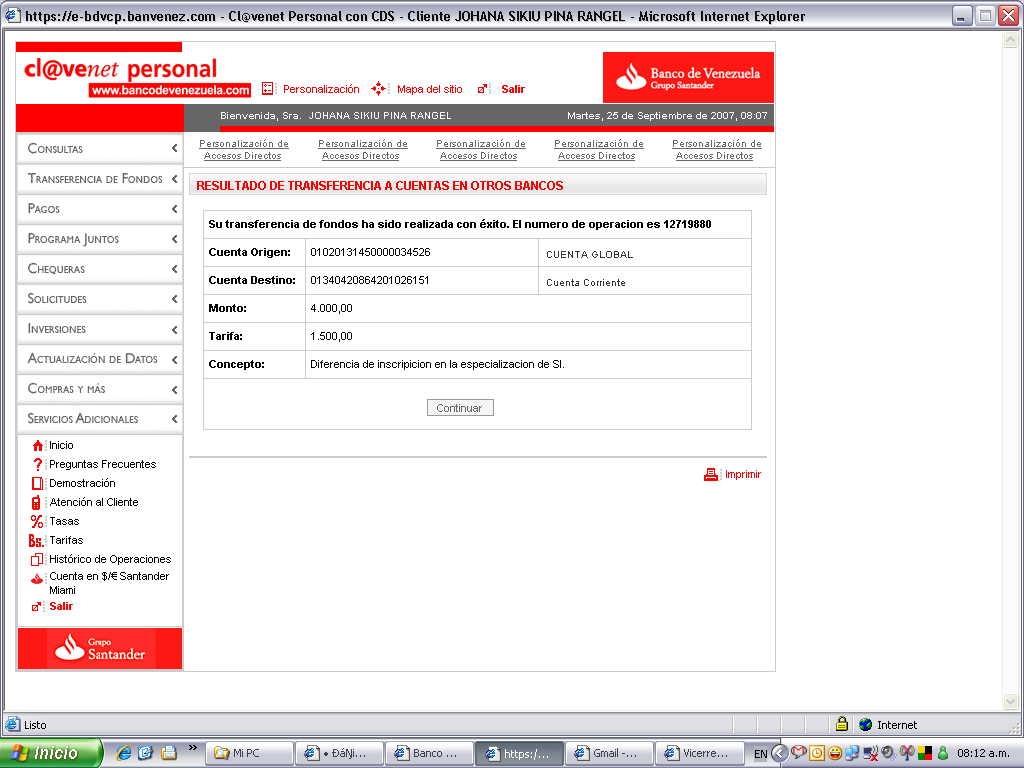Click Cuenta Destino number 01340420864201026151

370,280
